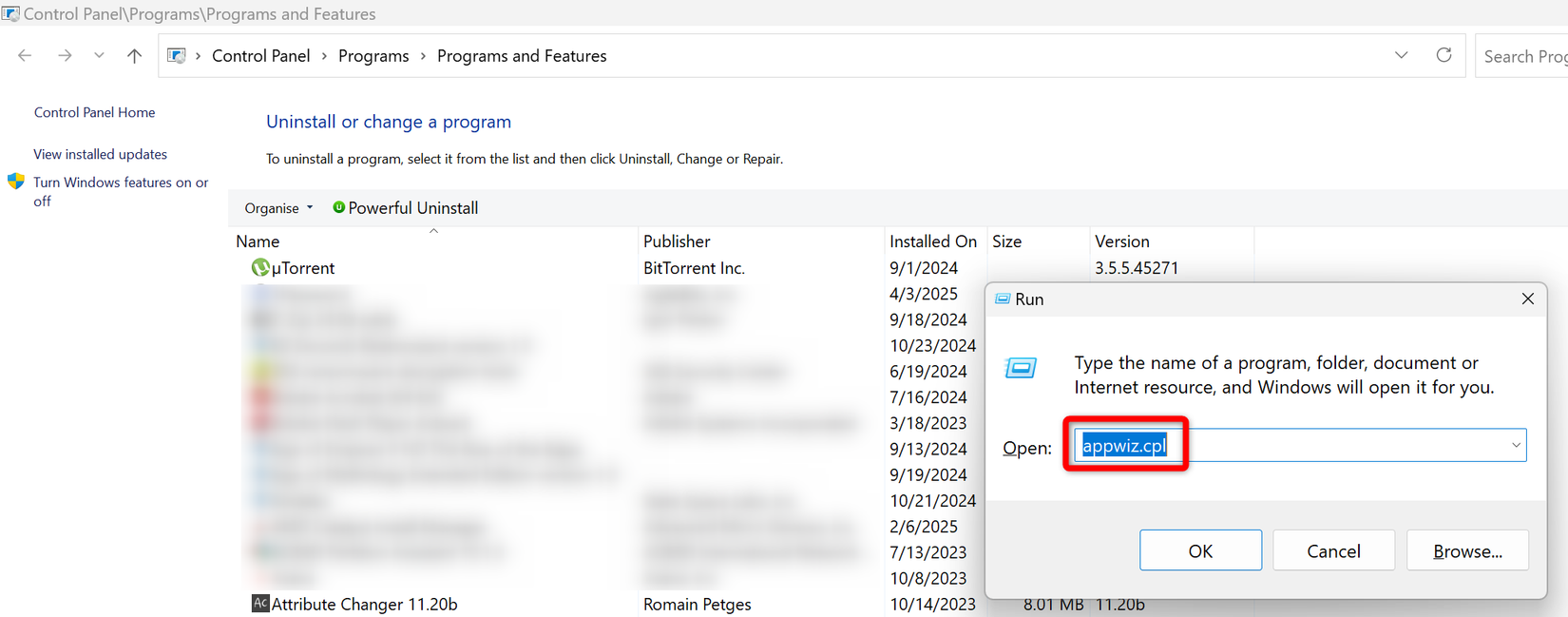Image resolution: width=1568 pixels, height=617 pixels.
Task: Open the Organise menu
Action: coord(277,208)
